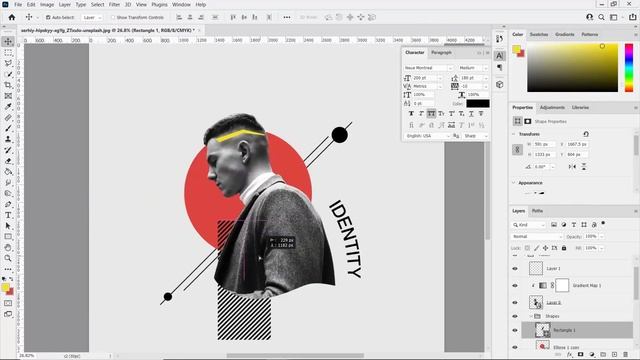Collapse the Transform section
The image size is (640, 360).
(513, 134)
